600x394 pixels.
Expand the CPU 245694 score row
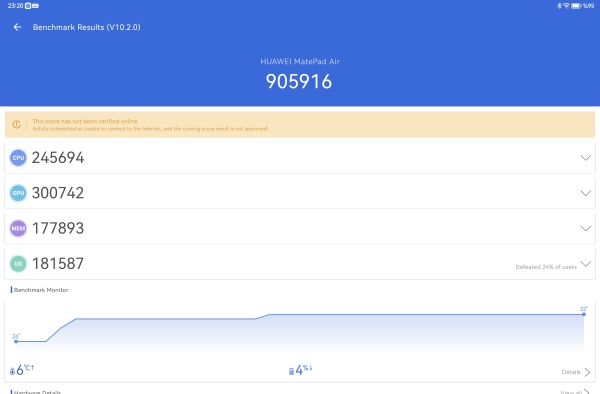(300, 158)
